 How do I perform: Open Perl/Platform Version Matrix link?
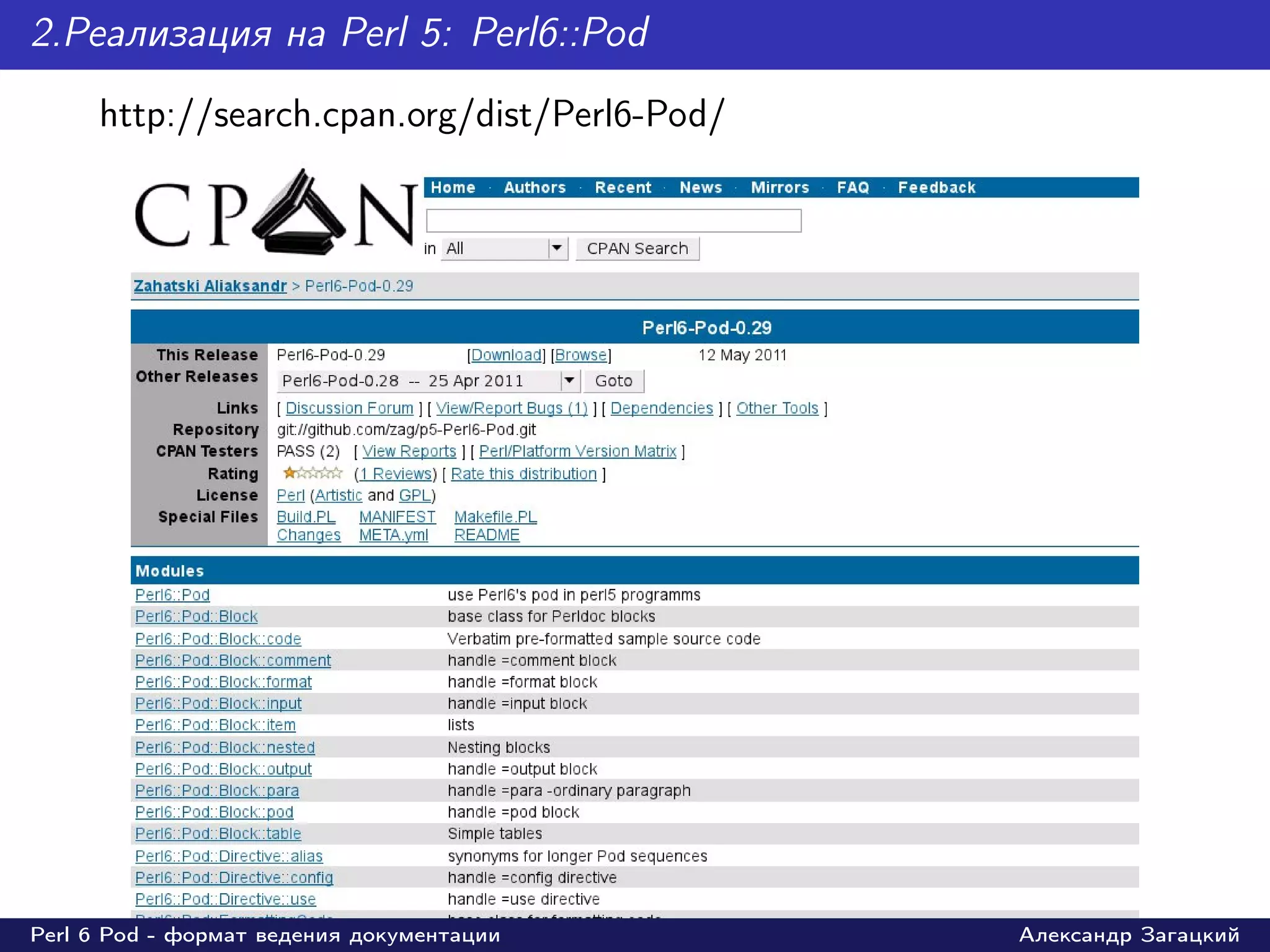coord(578,451)
